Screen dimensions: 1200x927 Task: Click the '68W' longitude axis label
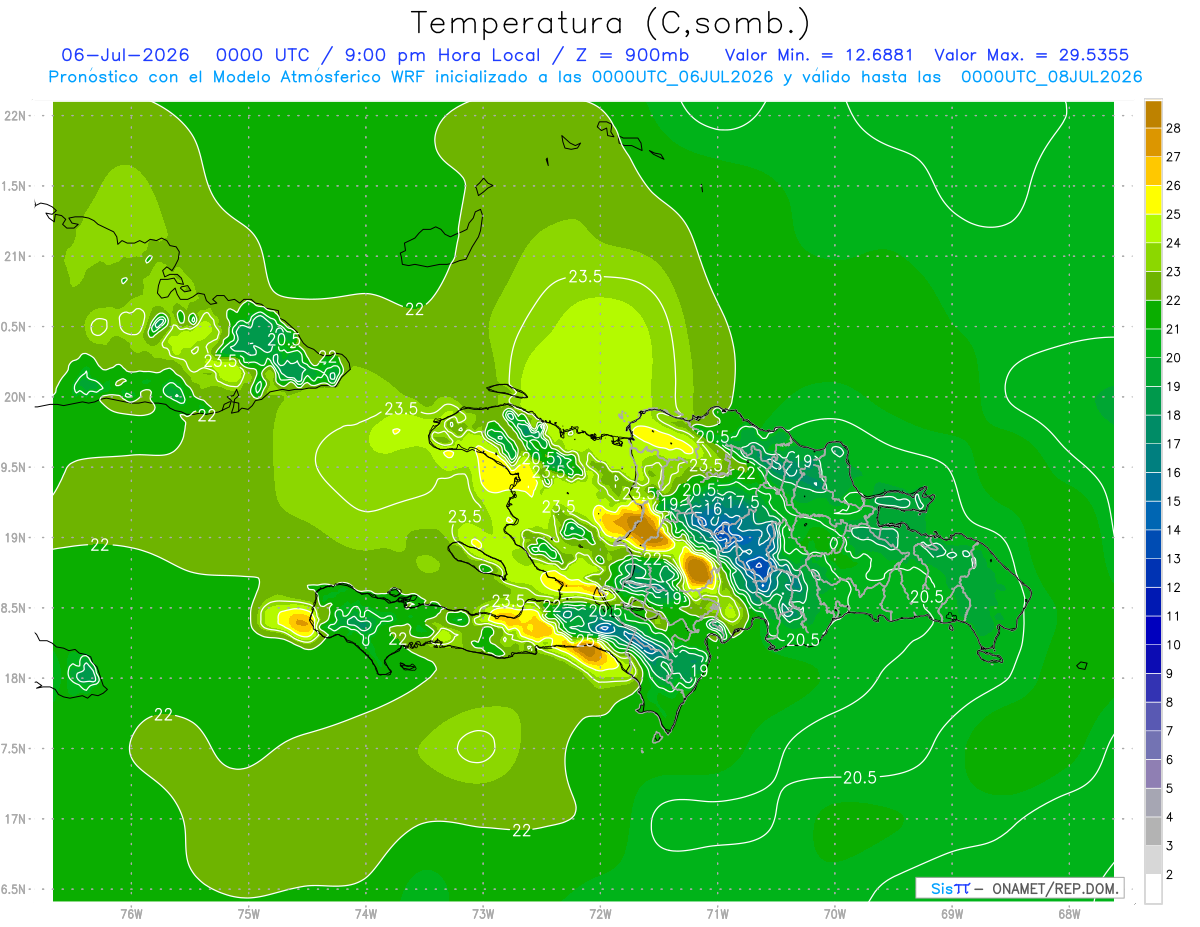[x=1069, y=914]
